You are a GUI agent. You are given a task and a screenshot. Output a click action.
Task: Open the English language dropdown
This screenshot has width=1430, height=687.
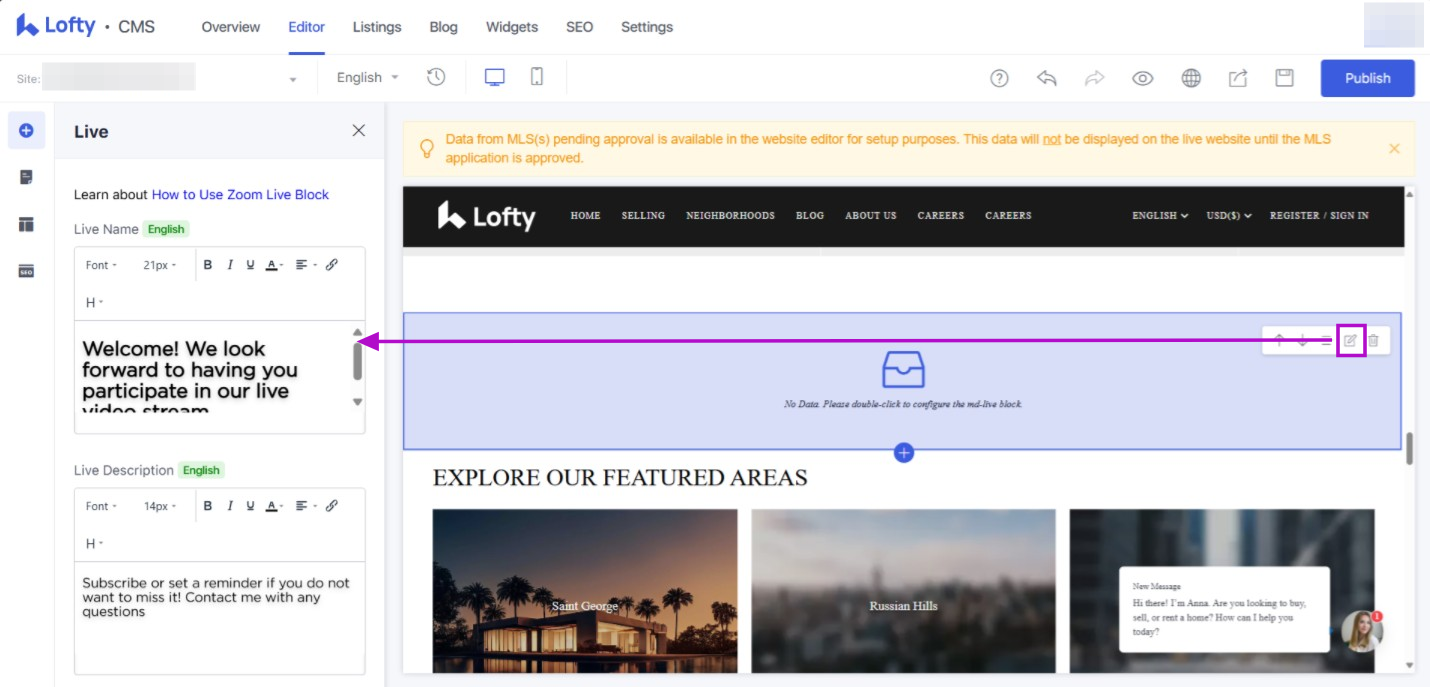point(367,77)
